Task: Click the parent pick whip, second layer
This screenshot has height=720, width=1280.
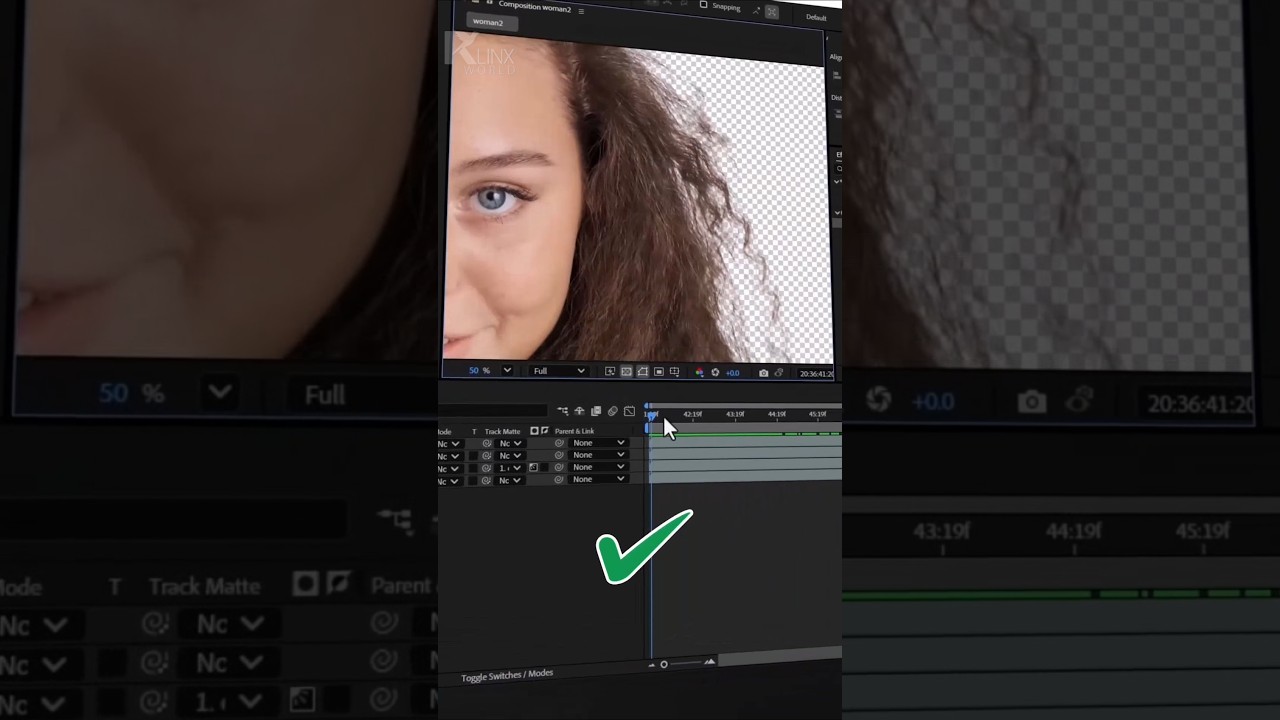Action: point(560,455)
